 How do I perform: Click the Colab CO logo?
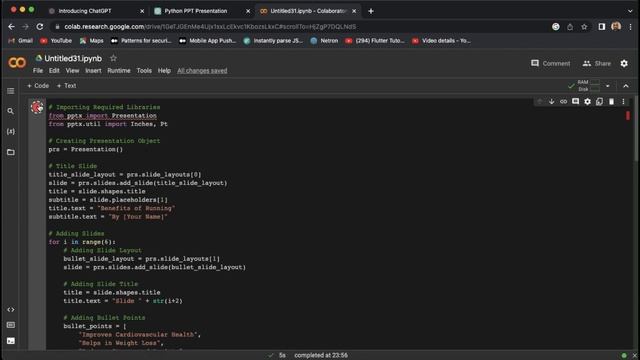17,62
